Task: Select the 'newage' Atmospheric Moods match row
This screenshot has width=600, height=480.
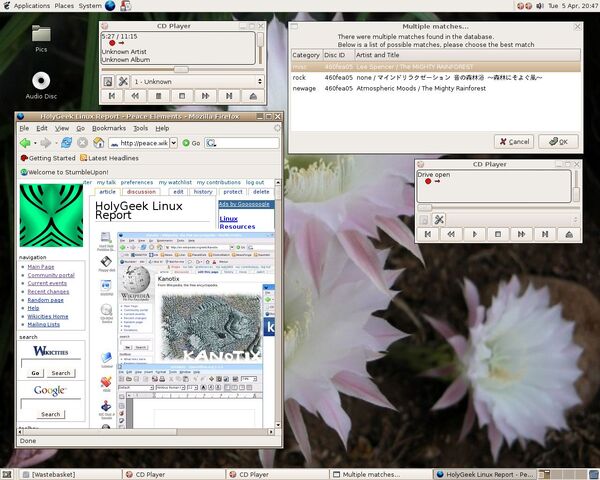Action: (x=436, y=88)
